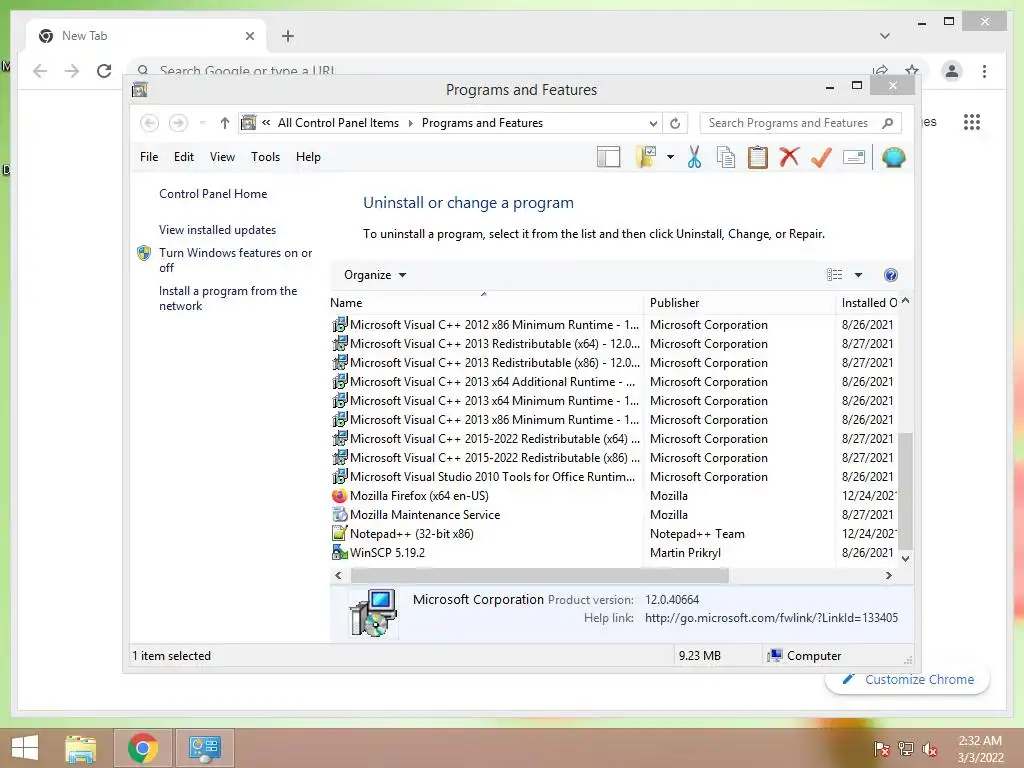Viewport: 1024px width, 768px height.
Task: Click All Control Panel Items breadcrumb
Action: (338, 123)
